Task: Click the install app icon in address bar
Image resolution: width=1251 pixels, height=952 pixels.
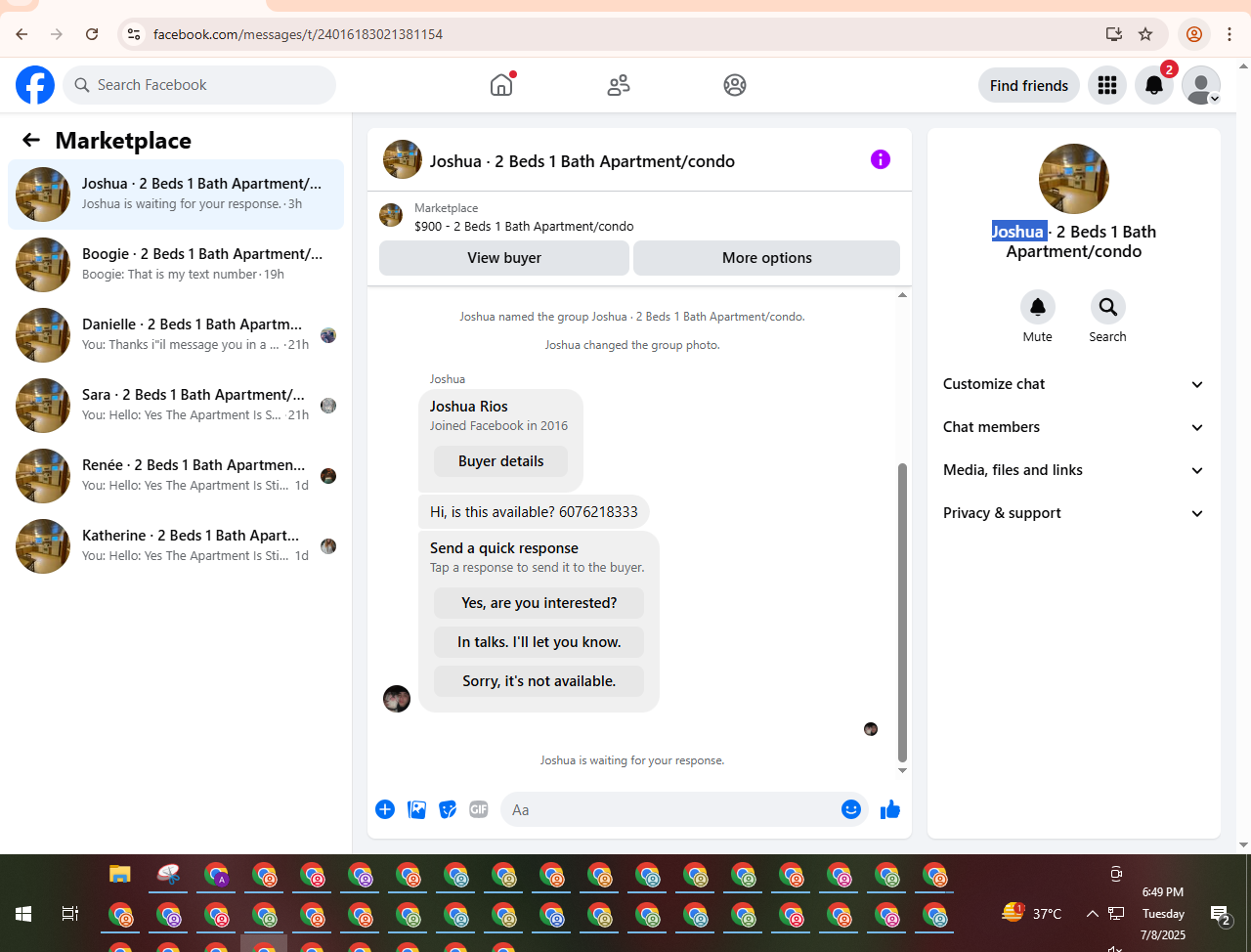Action: click(1114, 34)
